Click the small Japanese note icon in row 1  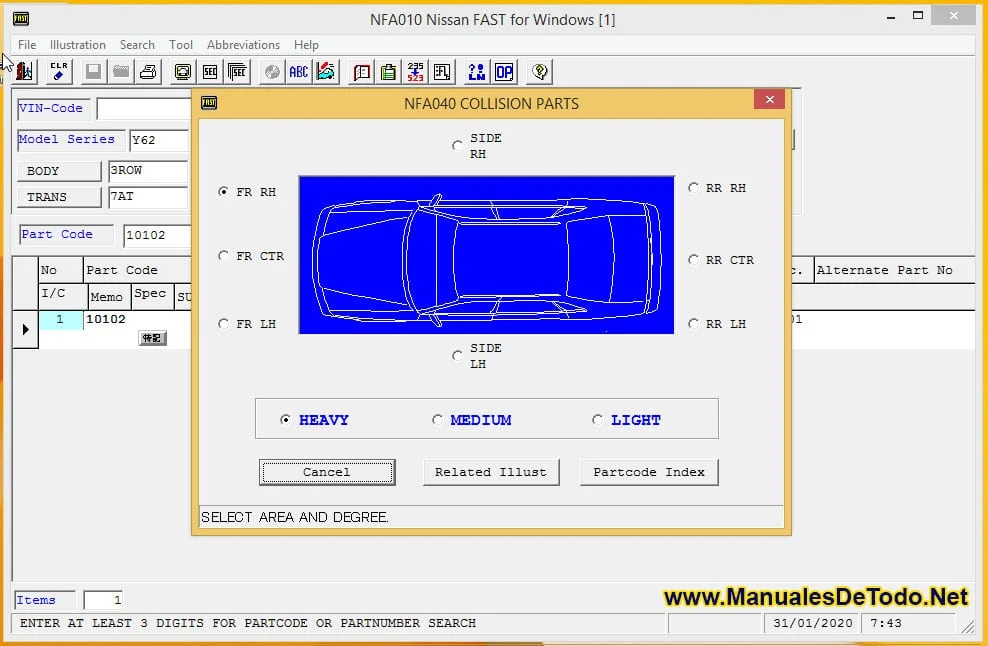coord(152,338)
